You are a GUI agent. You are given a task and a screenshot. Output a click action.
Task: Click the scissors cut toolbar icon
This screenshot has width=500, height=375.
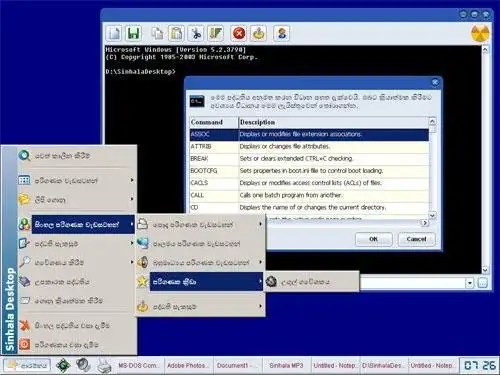tap(196, 33)
